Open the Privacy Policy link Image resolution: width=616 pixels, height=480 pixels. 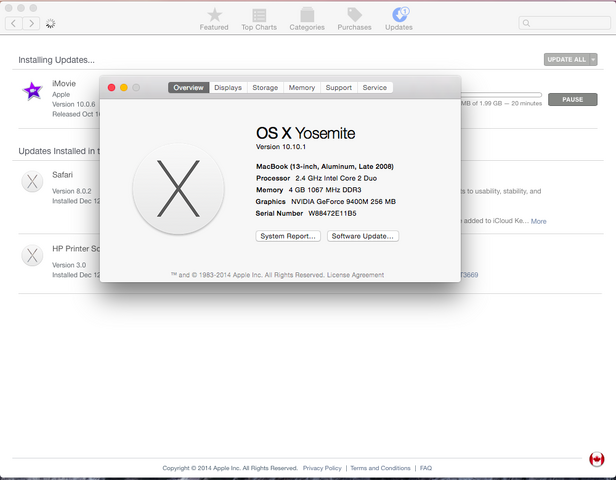pos(322,468)
